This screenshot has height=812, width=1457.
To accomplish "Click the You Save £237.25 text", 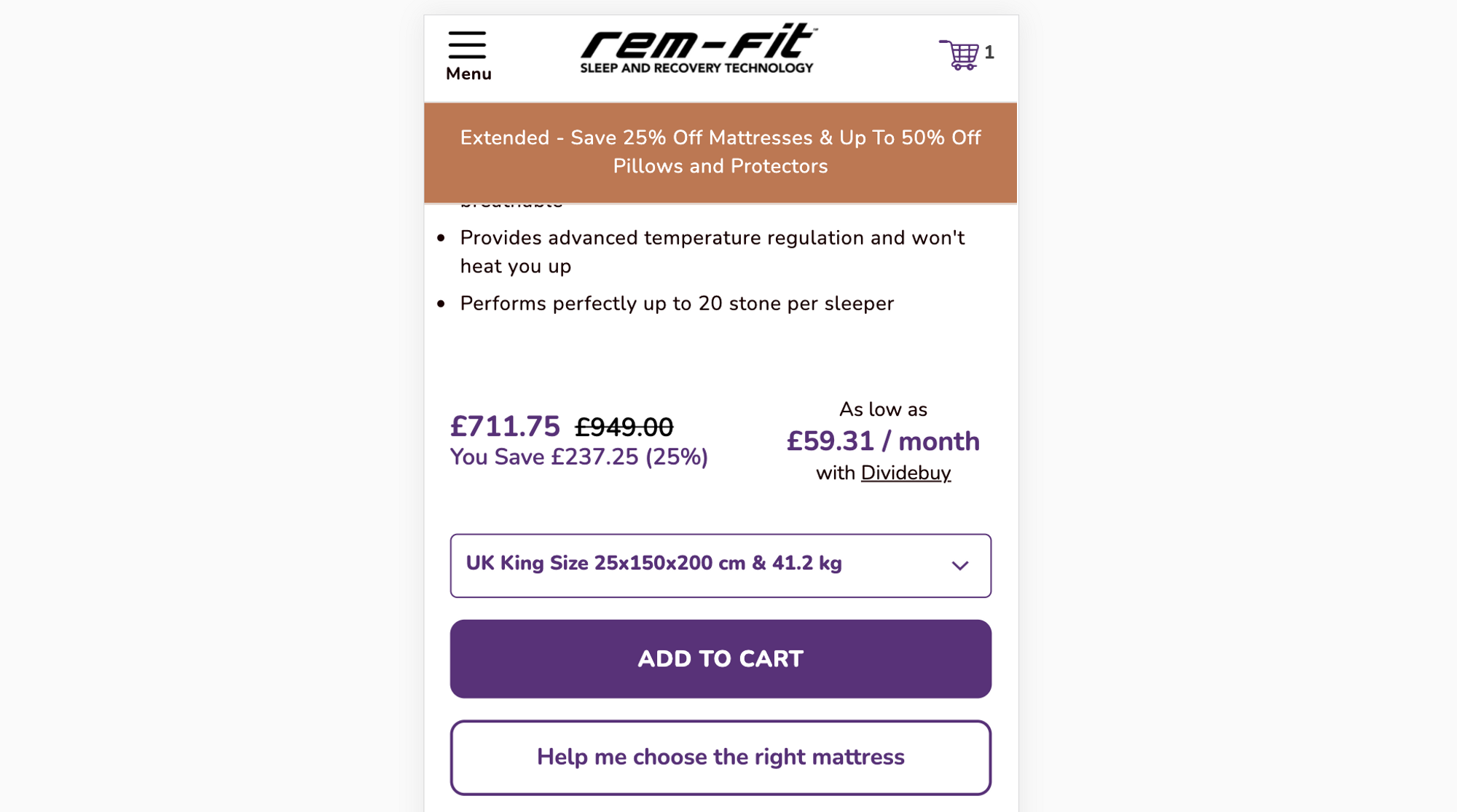I will tap(579, 457).
